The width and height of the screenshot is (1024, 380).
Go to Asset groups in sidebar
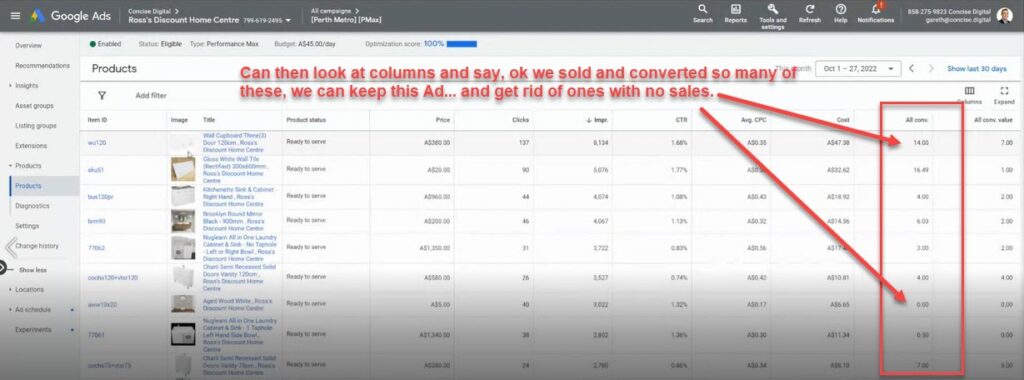click(34, 106)
